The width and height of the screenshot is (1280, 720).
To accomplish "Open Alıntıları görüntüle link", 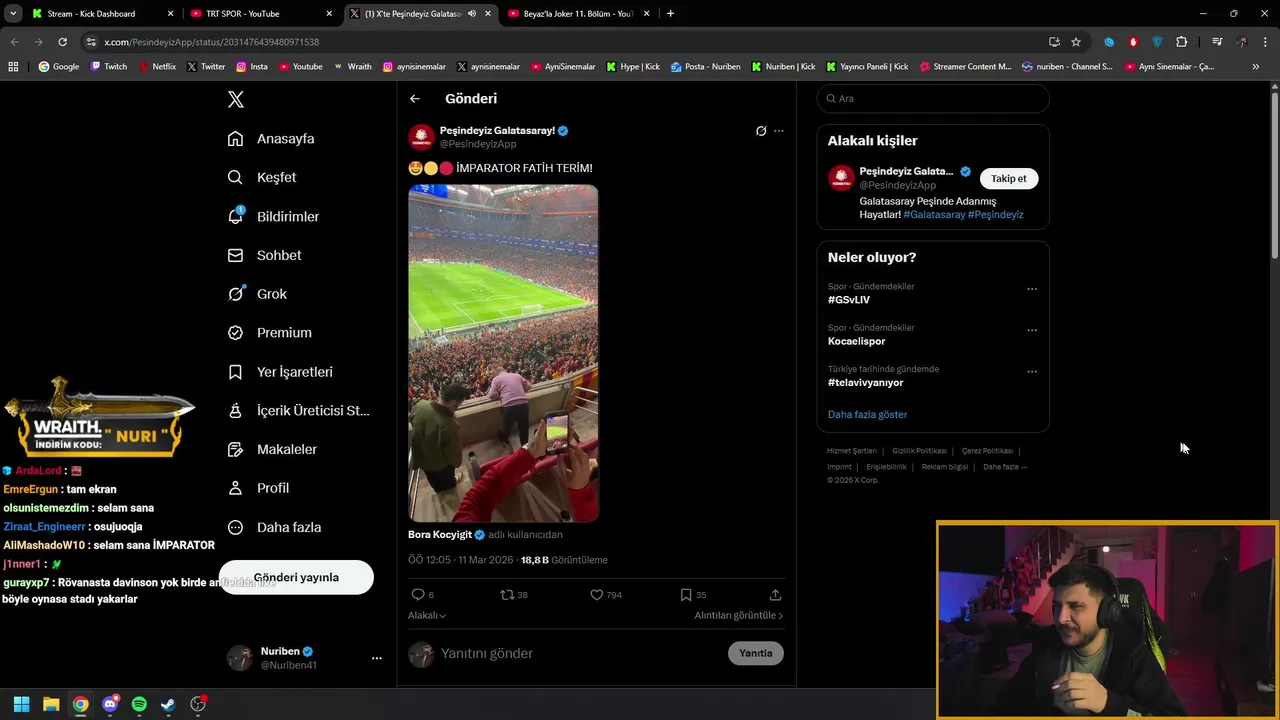I will tap(739, 616).
